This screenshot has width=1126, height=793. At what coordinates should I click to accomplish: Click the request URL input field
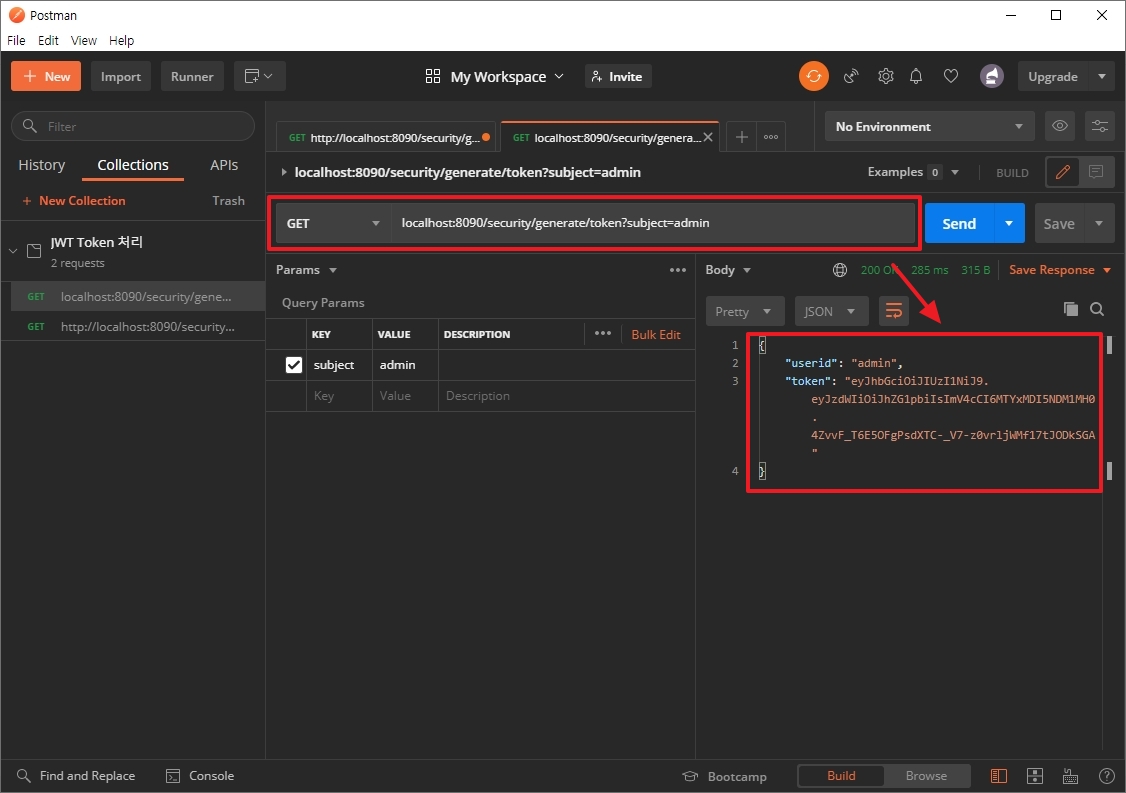click(652, 223)
